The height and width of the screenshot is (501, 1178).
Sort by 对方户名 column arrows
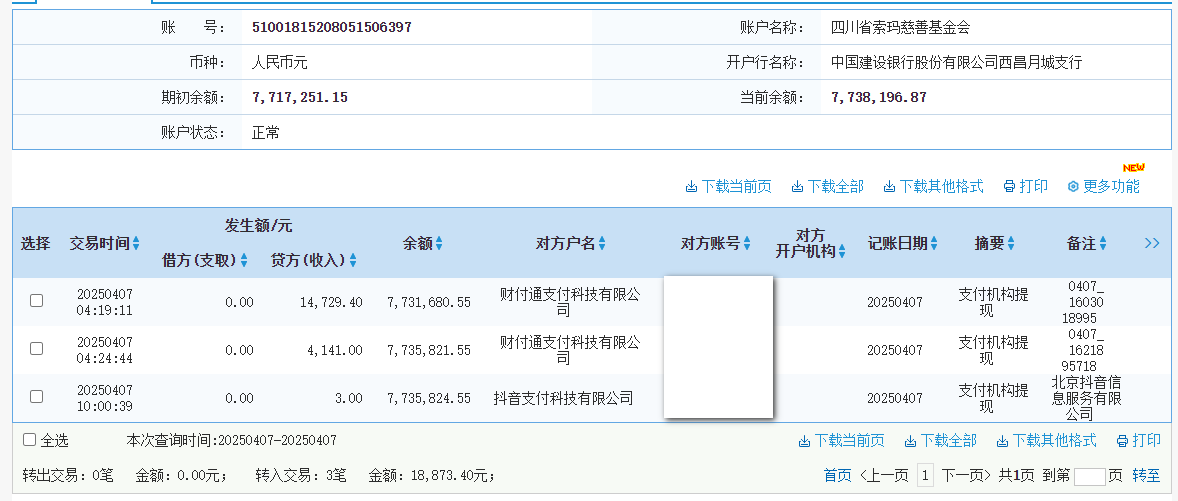point(602,243)
